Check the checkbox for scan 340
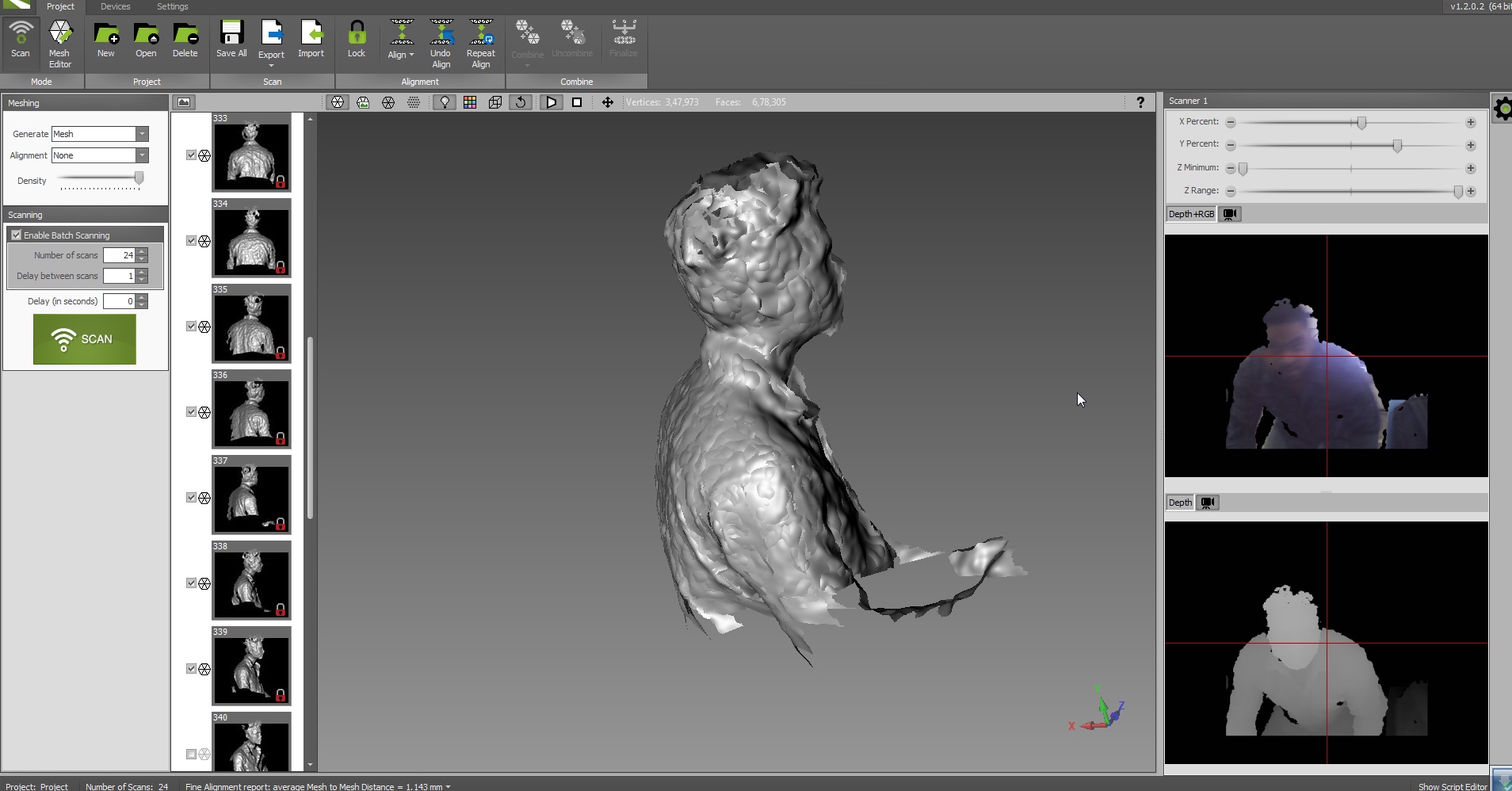This screenshot has height=791, width=1512. point(191,755)
